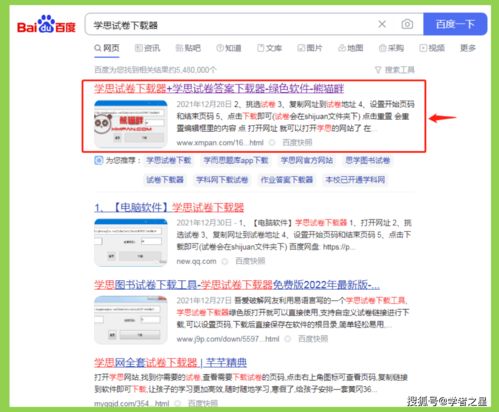Open the 搜索工具 filter
This screenshot has width=499, height=412.
[395, 70]
